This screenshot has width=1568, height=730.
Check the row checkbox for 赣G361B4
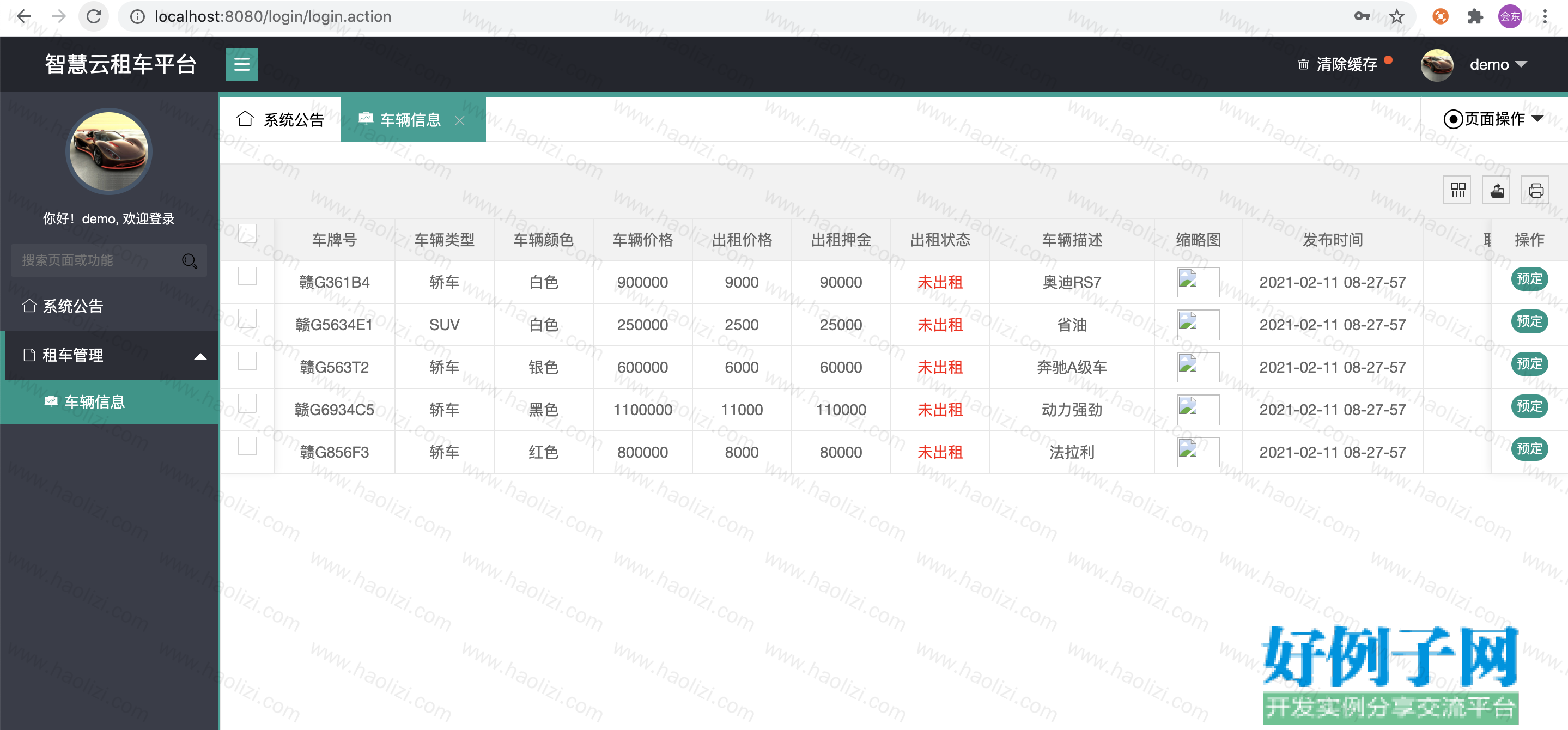(247, 276)
